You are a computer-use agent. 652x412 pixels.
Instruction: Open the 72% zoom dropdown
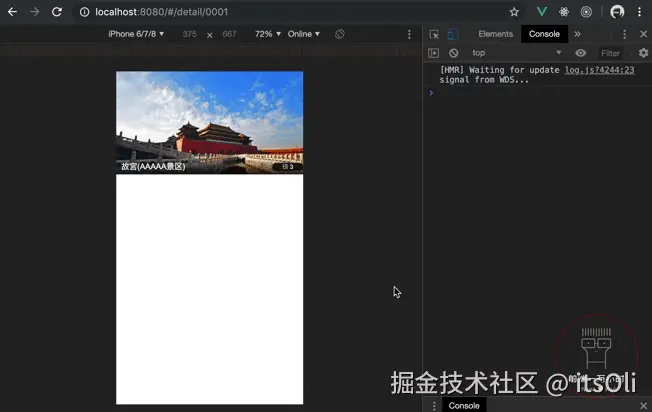point(268,34)
